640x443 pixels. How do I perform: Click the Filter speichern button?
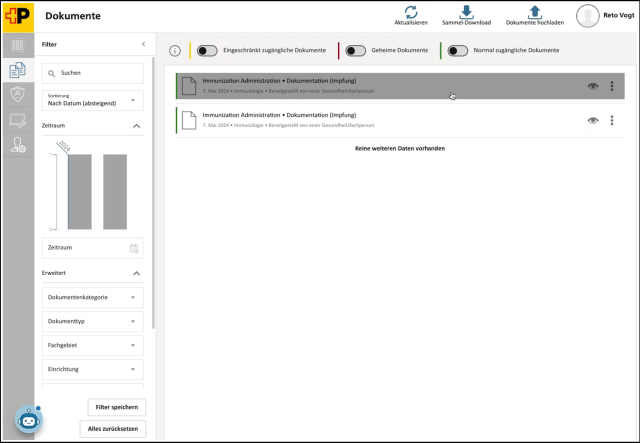point(117,407)
